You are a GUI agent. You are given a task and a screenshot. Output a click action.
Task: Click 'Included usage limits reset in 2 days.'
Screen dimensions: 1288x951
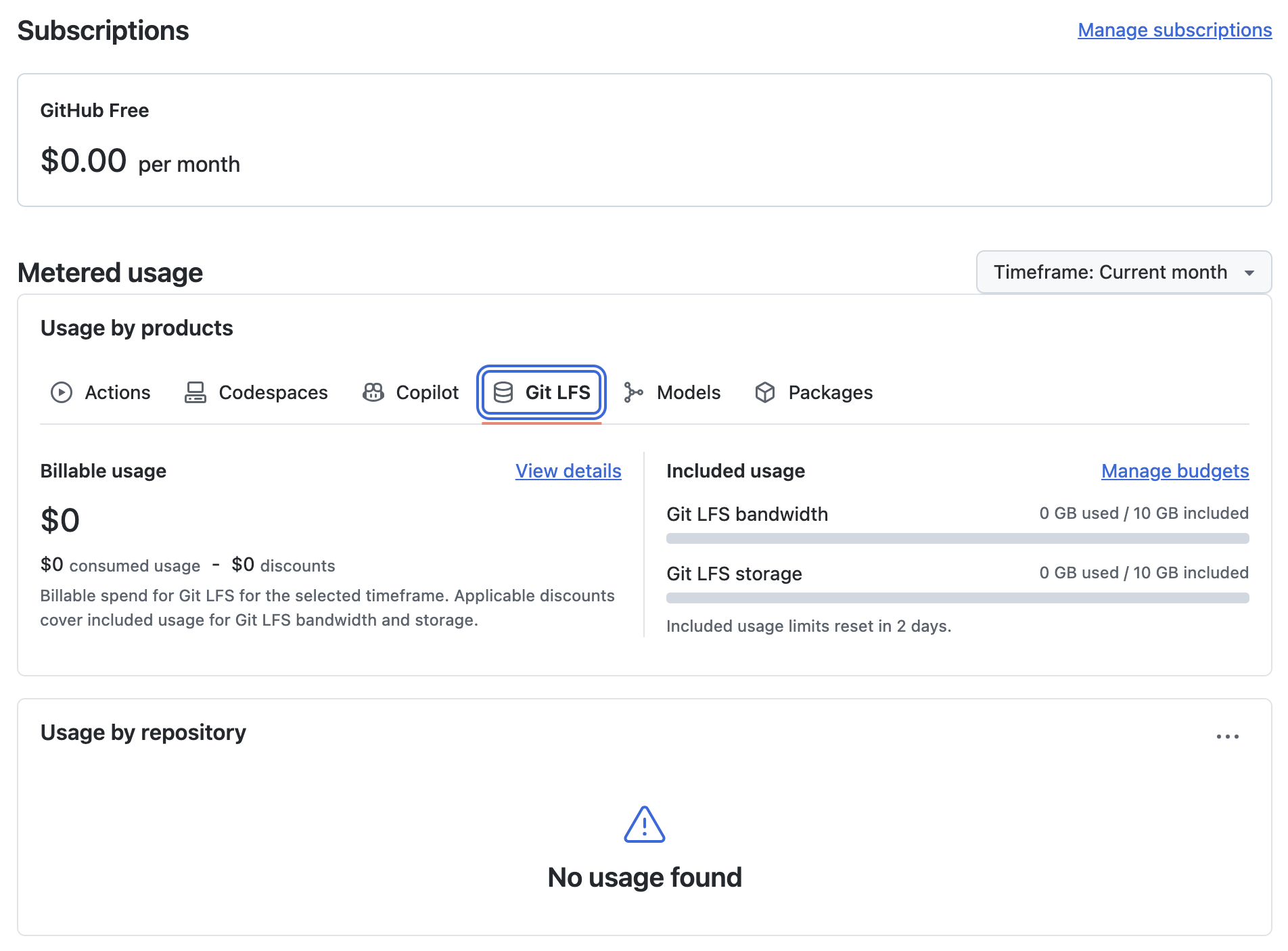click(808, 626)
